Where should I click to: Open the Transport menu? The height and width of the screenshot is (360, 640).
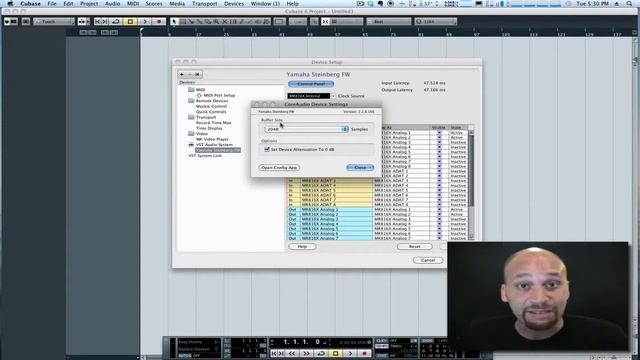pyautogui.click(x=204, y=4)
